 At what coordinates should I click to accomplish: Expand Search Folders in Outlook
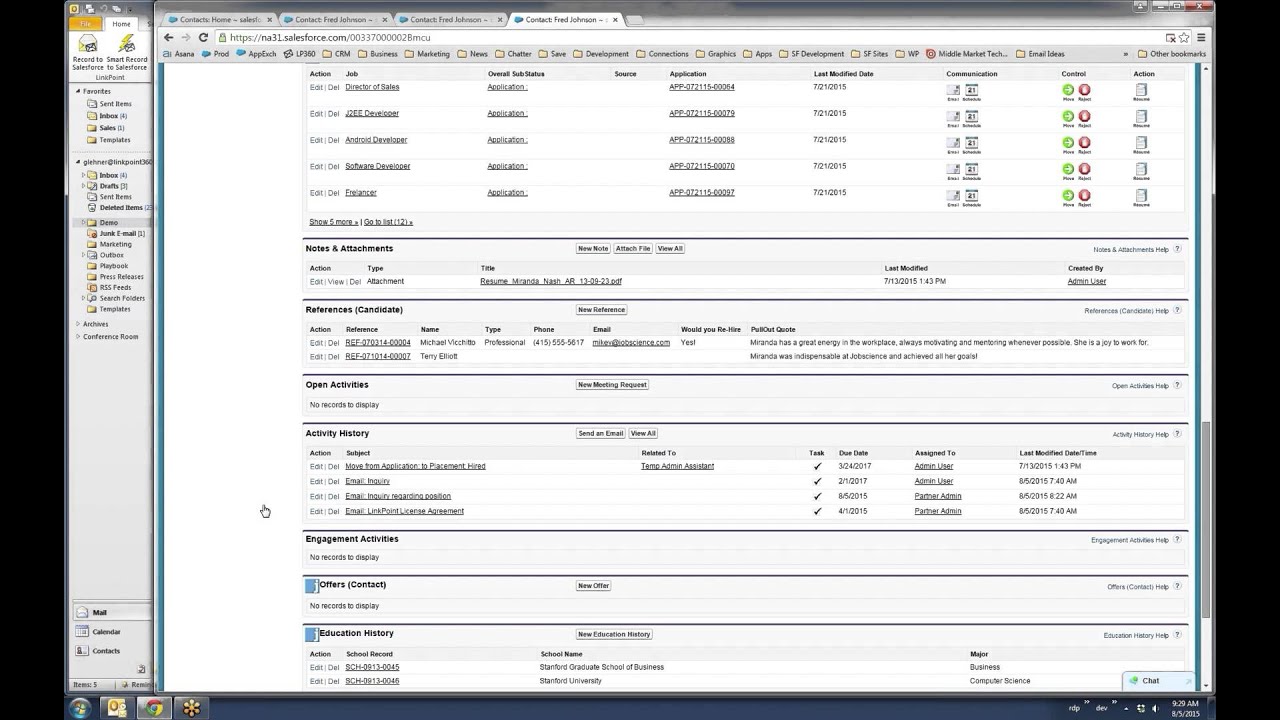pos(85,298)
